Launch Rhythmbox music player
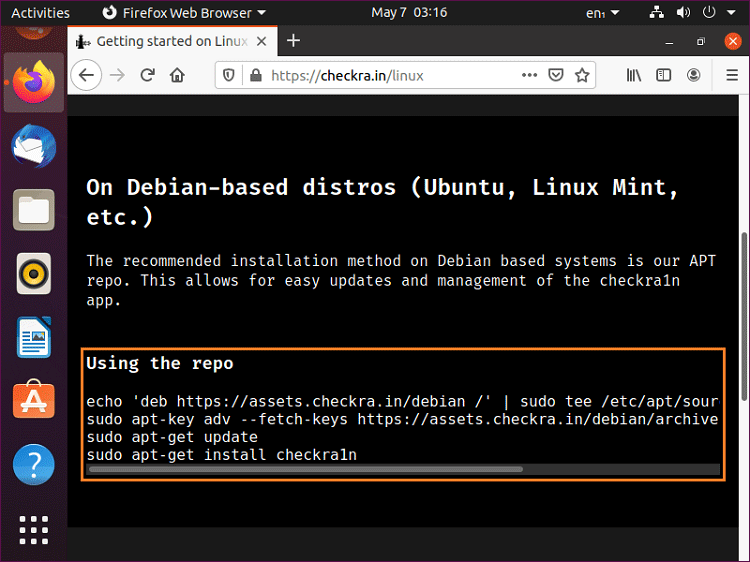 [33, 274]
